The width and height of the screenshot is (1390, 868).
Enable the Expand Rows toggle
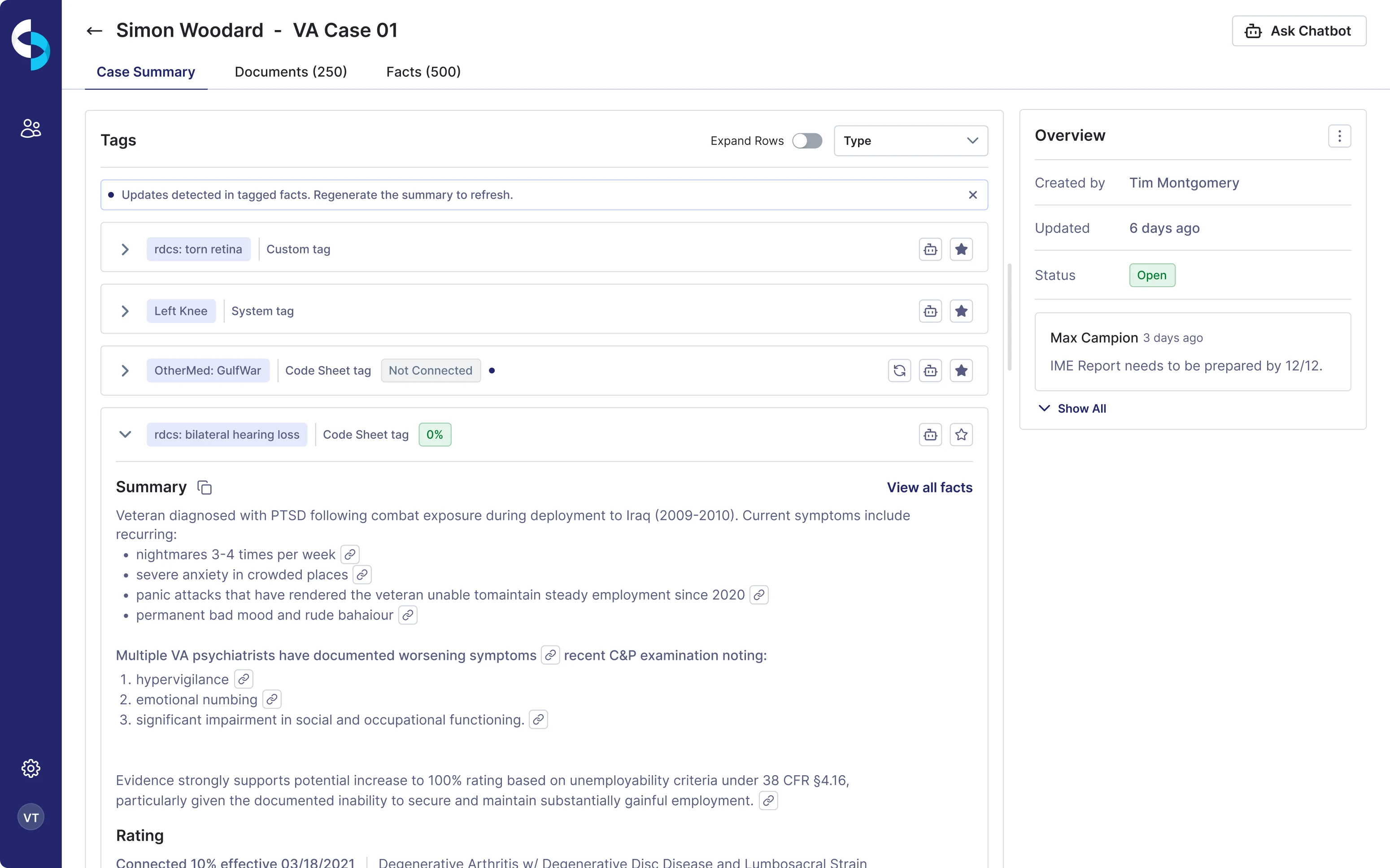point(807,141)
